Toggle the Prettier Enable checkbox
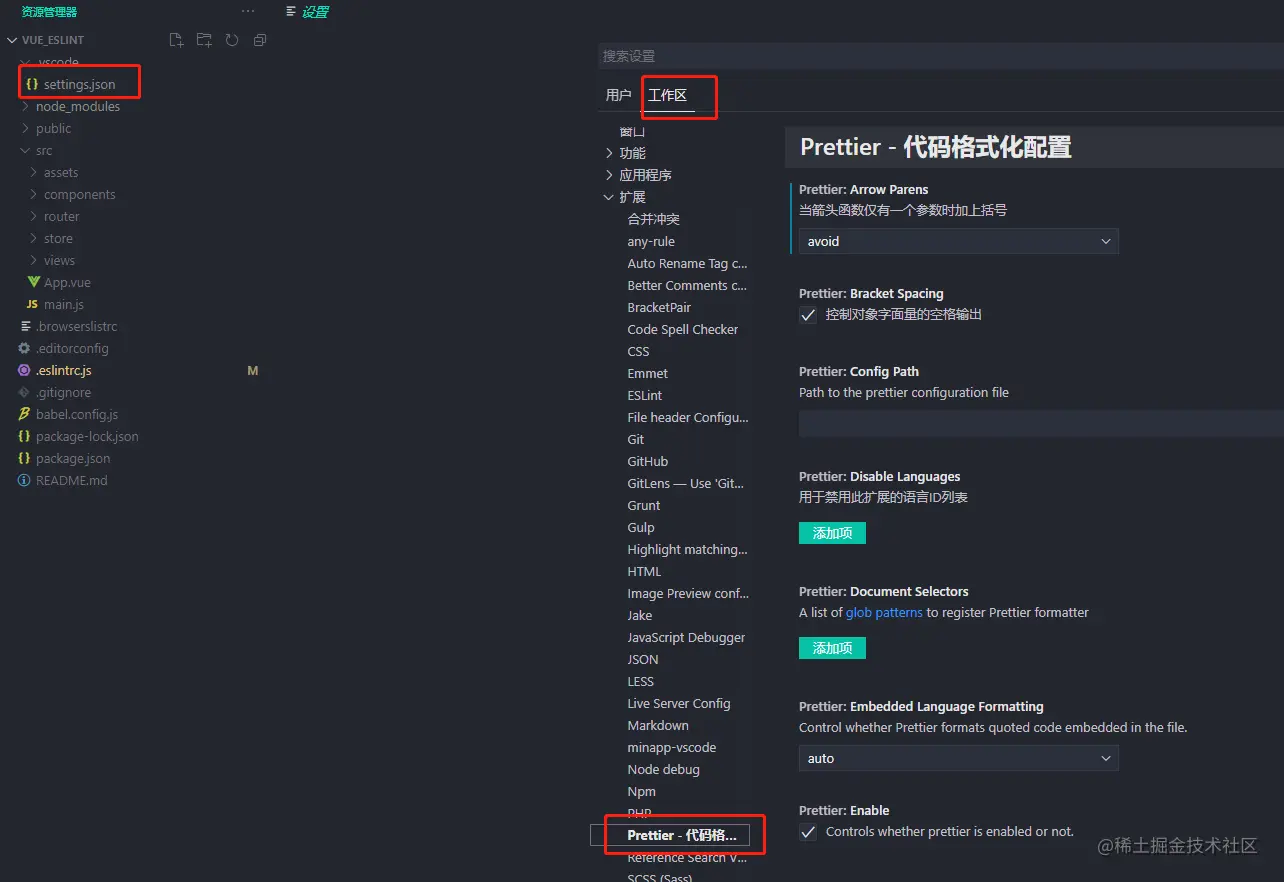The width and height of the screenshot is (1284, 882). tap(808, 832)
